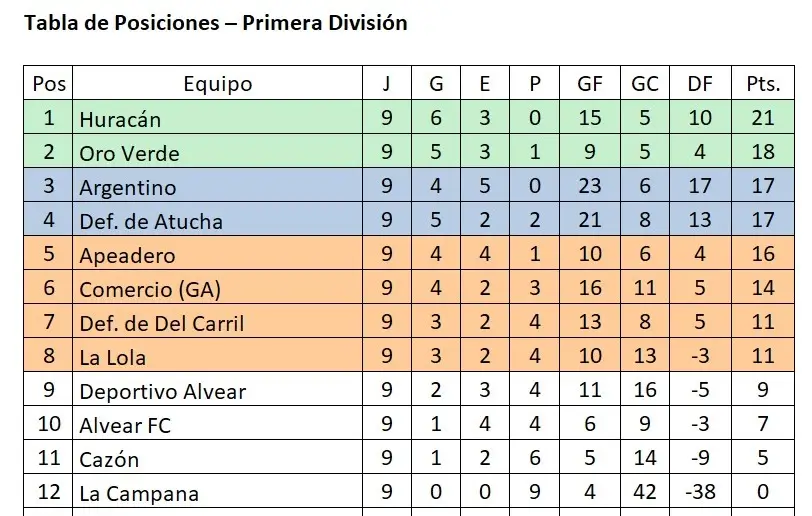Click Huracán's 21 points cell
This screenshot has height=516, width=812.
762,119
